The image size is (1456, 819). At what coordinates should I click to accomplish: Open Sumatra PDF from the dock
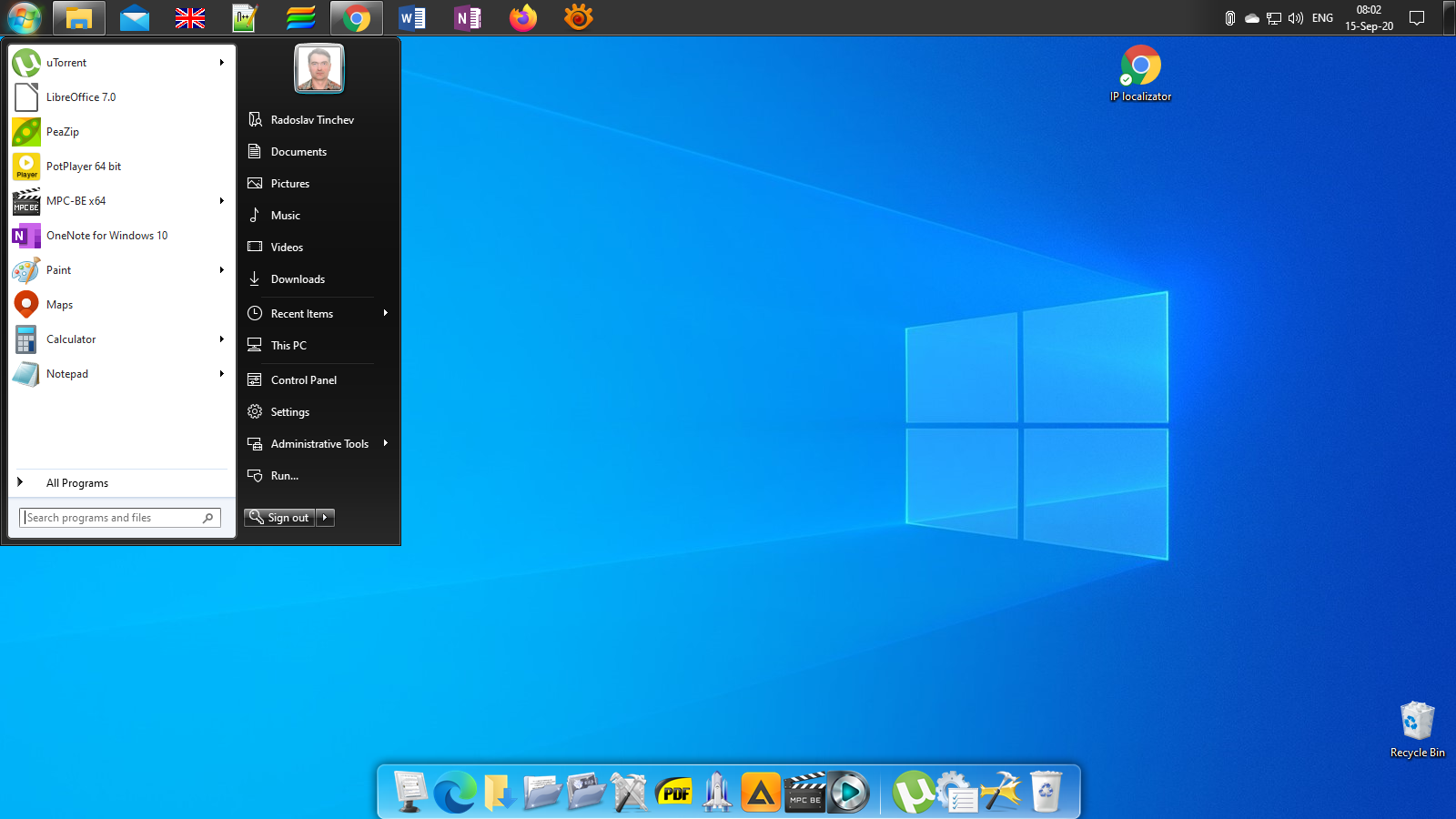pyautogui.click(x=674, y=793)
